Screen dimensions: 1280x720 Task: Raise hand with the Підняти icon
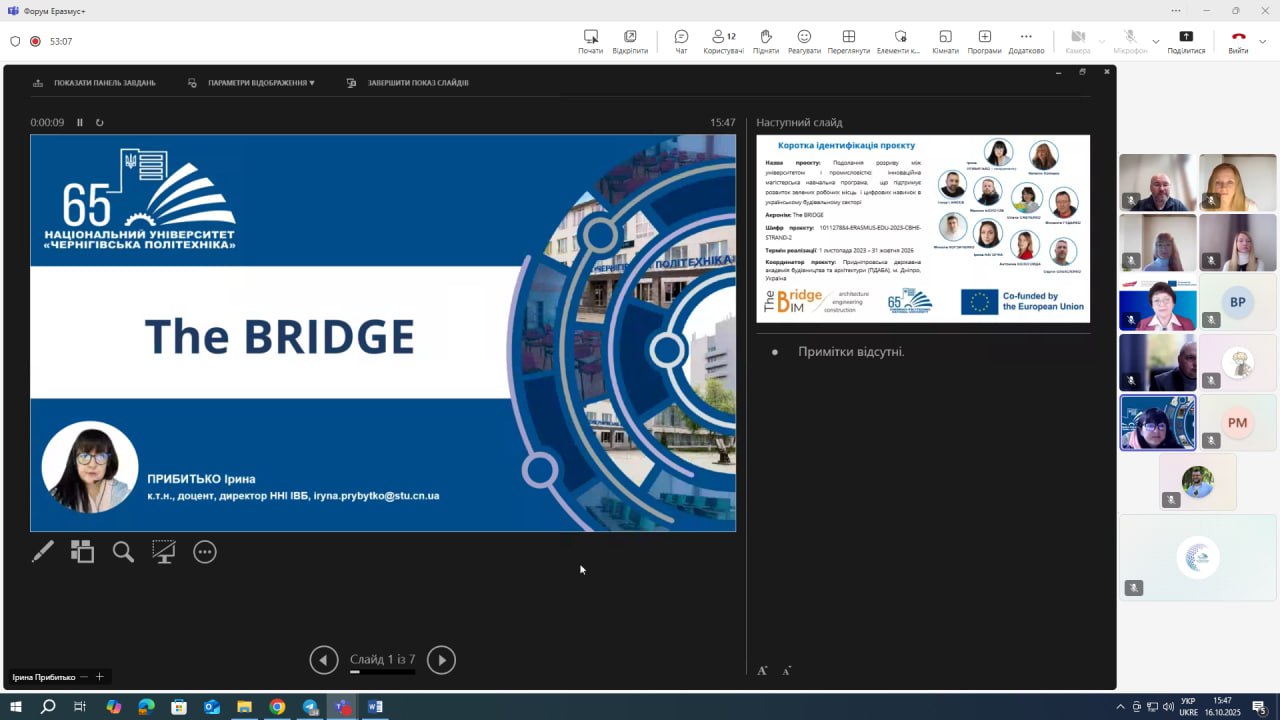tap(765, 41)
